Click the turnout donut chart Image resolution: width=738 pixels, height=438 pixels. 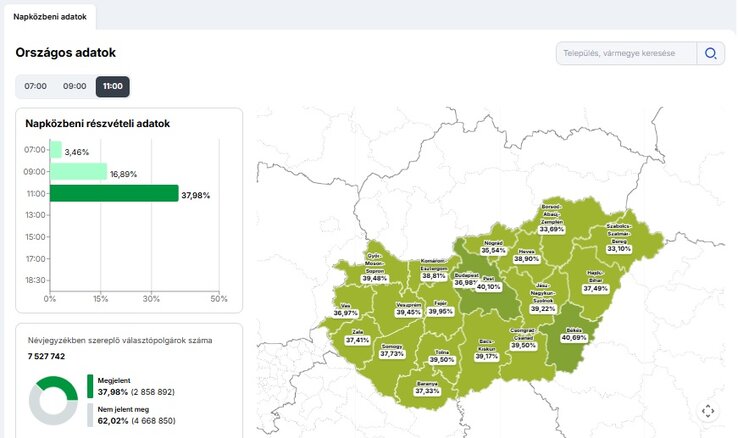53,401
